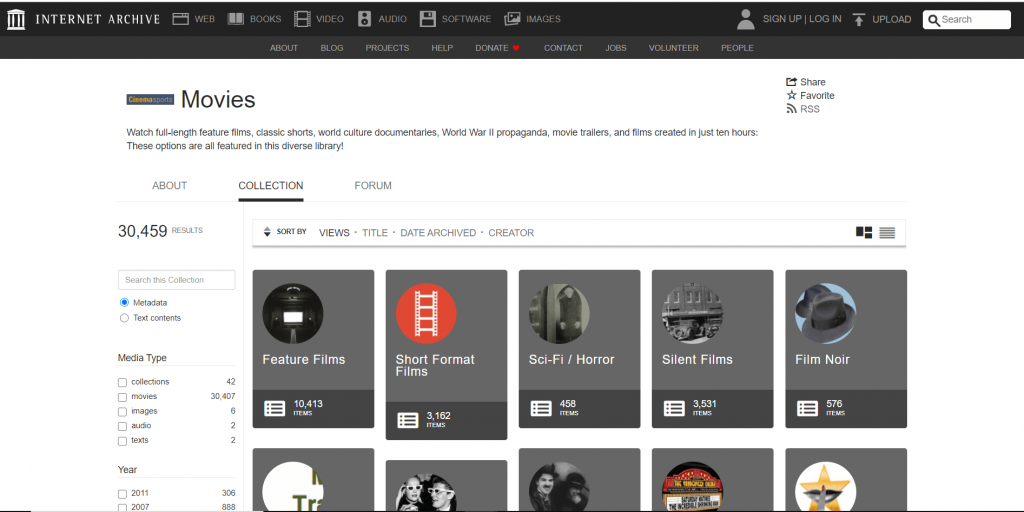Open the People menu item
The width and height of the screenshot is (1024, 512).
pyautogui.click(x=737, y=48)
